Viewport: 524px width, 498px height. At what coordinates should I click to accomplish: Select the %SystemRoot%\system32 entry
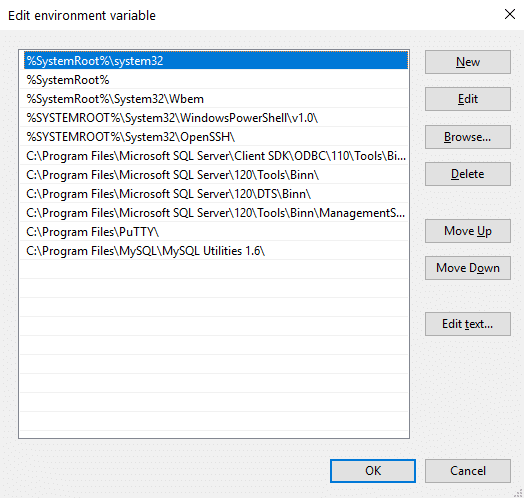click(216, 60)
